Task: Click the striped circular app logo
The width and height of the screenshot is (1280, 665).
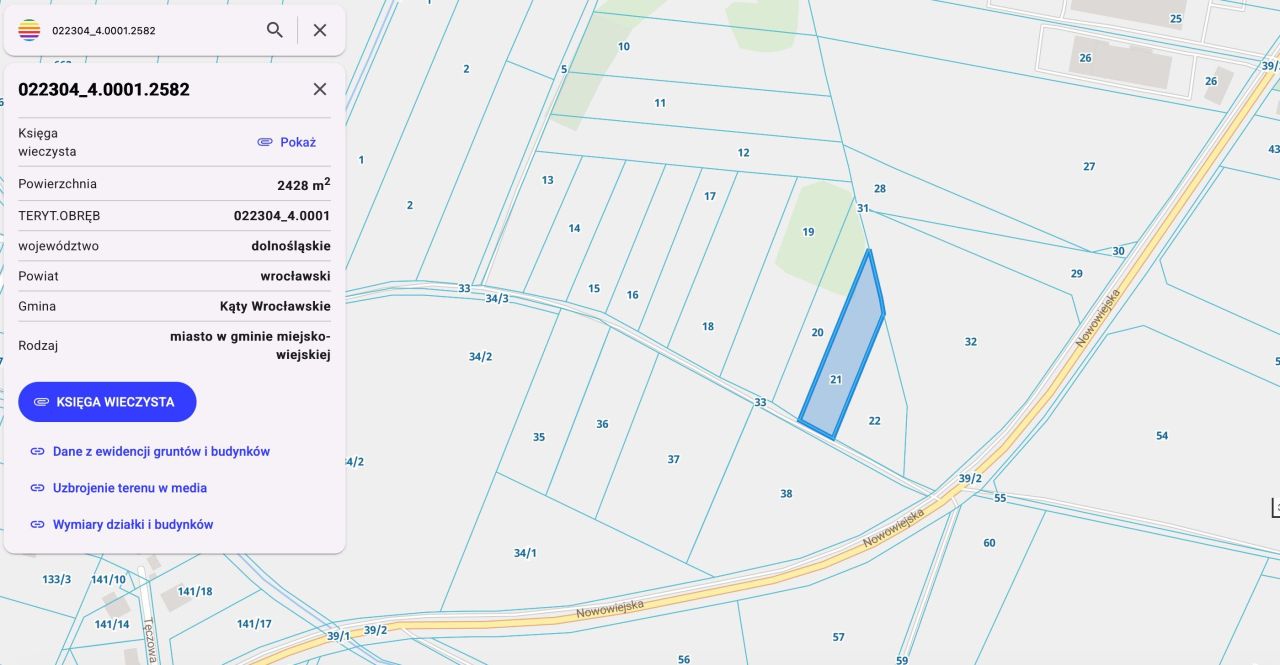Action: click(29, 30)
